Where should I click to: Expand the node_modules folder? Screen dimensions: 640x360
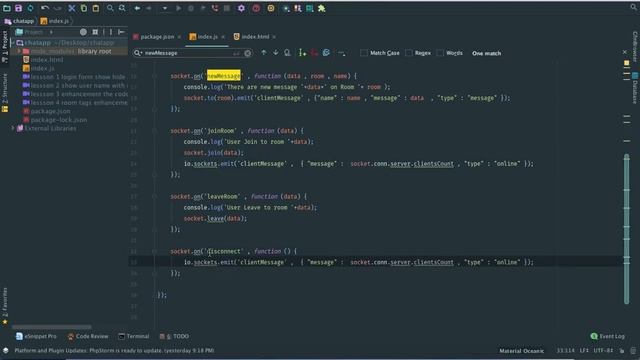click(x=19, y=51)
